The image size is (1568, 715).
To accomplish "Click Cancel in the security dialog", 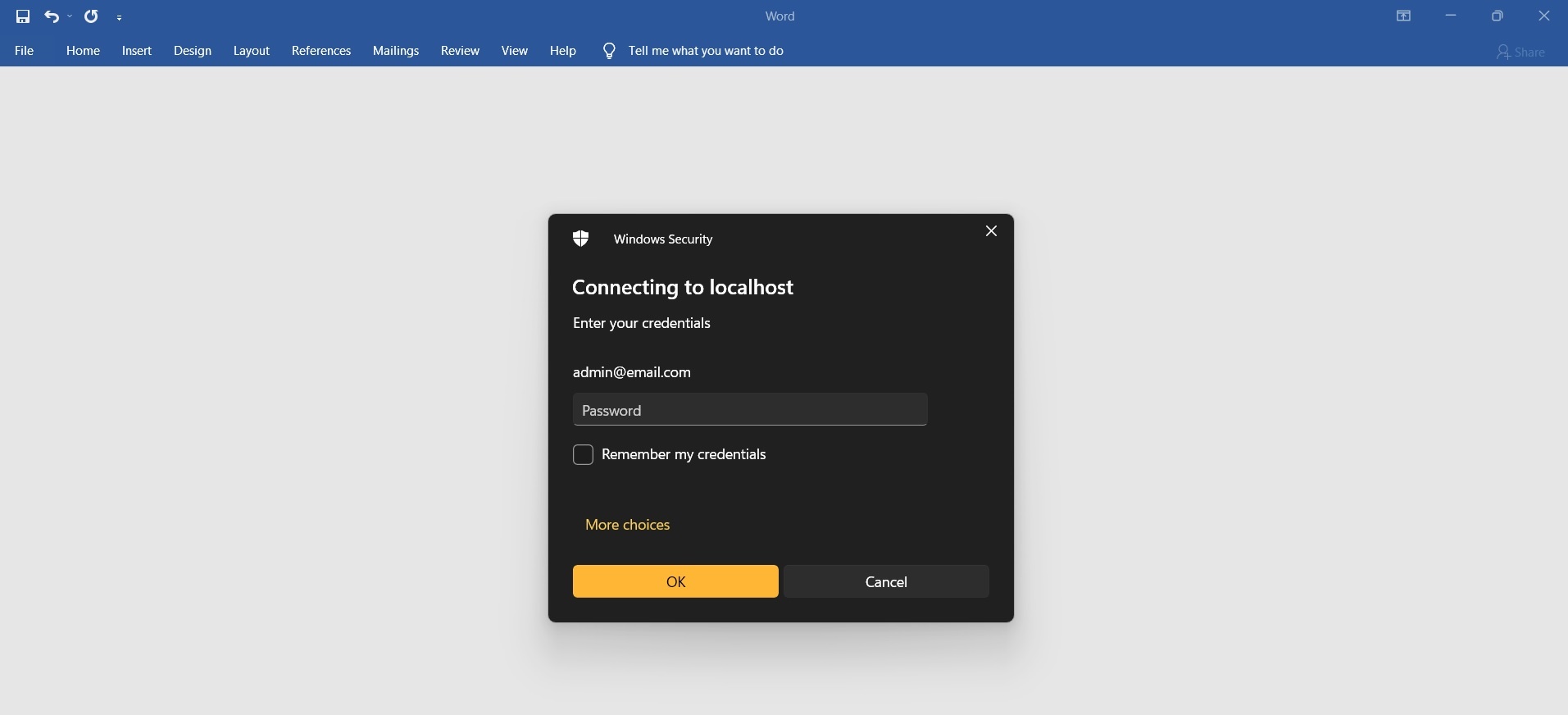I will point(886,581).
